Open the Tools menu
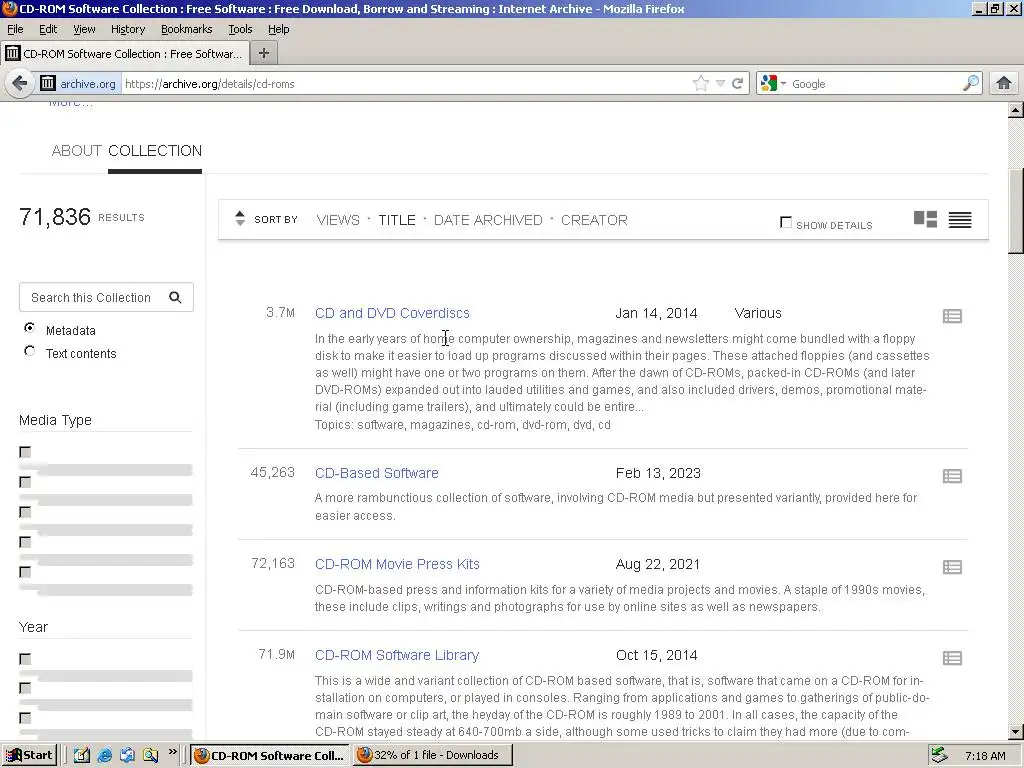1024x768 pixels. point(240,29)
